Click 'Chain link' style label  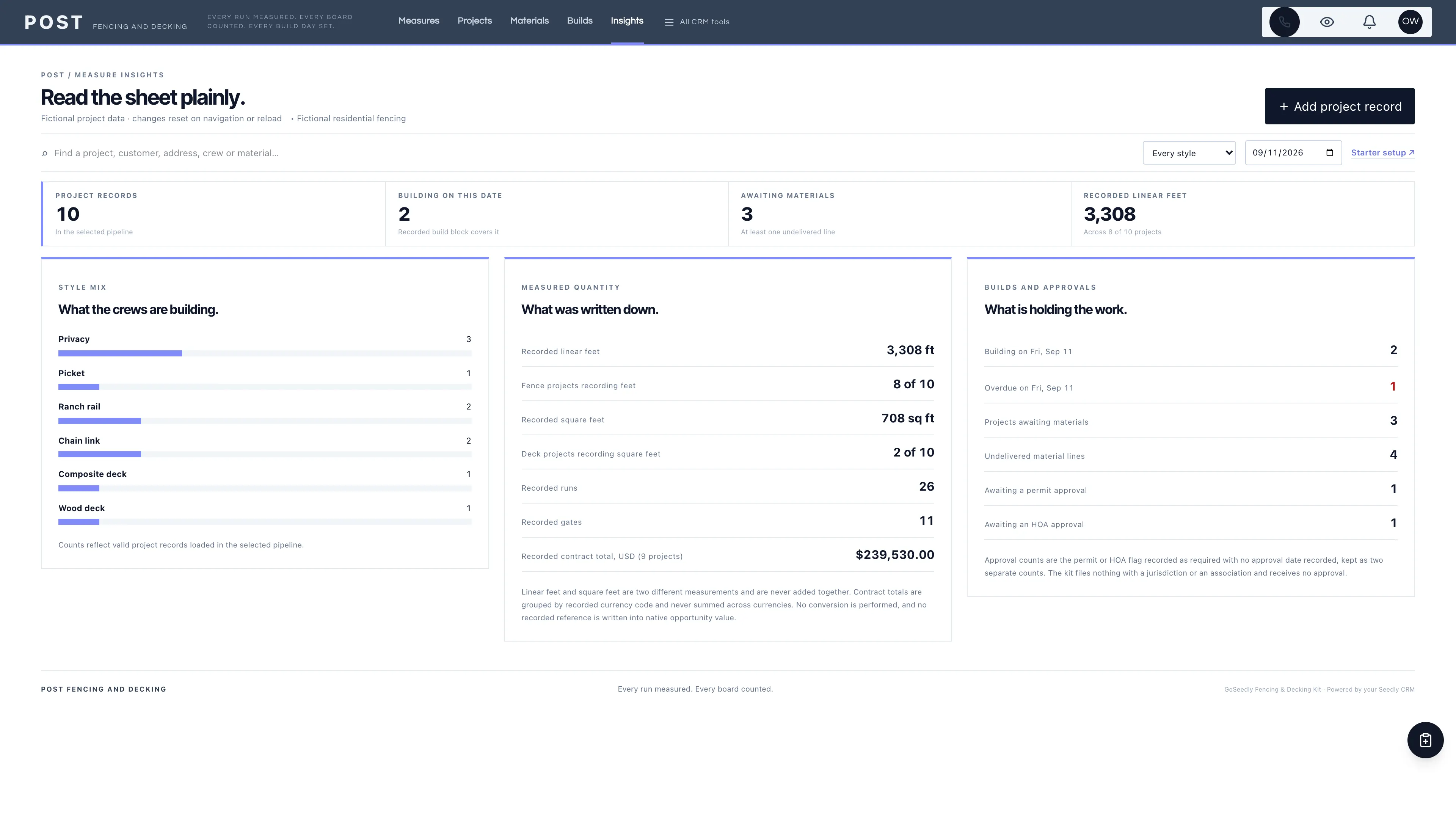(78, 441)
